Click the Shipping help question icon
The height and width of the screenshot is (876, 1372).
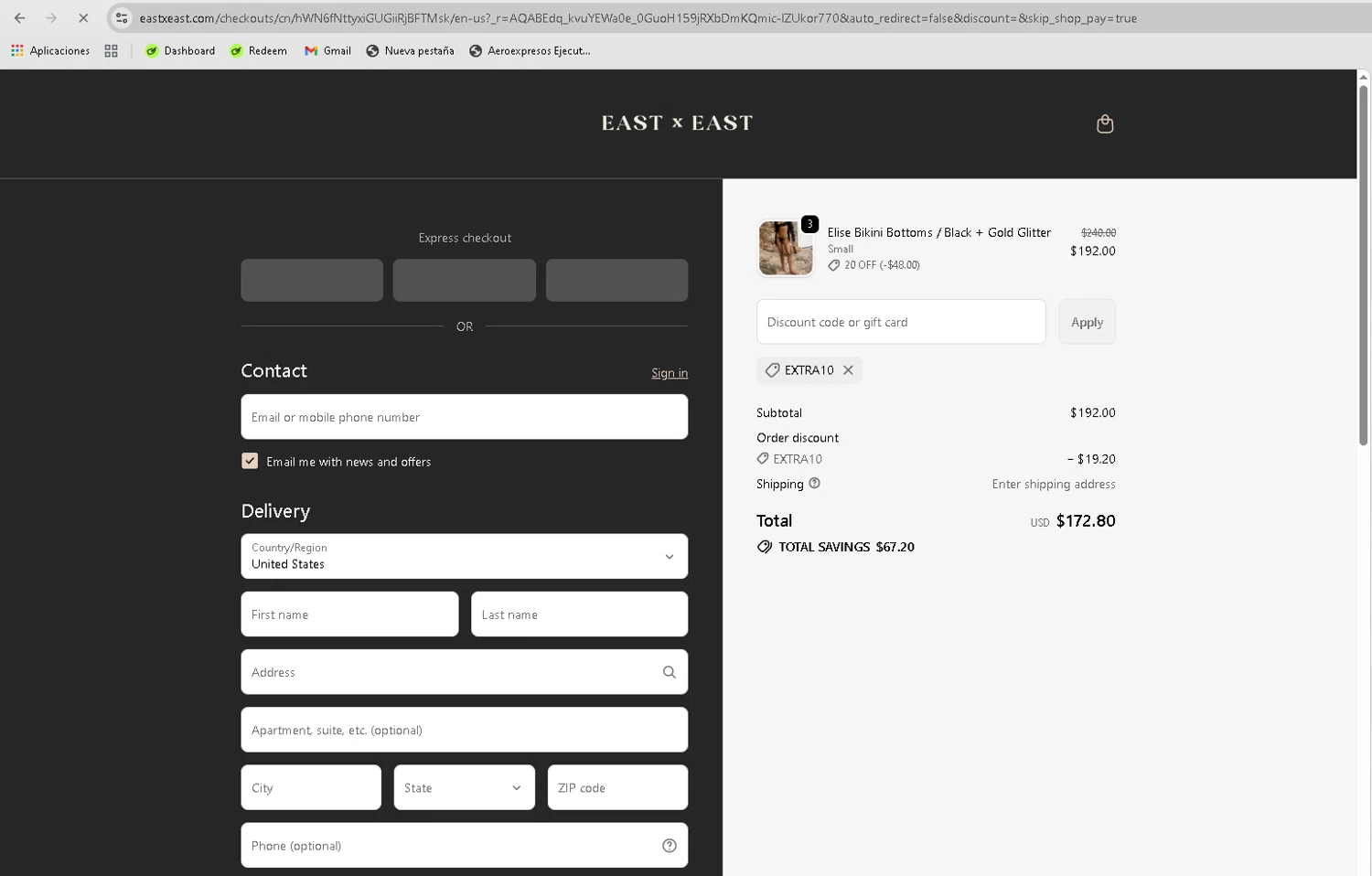[x=814, y=484]
